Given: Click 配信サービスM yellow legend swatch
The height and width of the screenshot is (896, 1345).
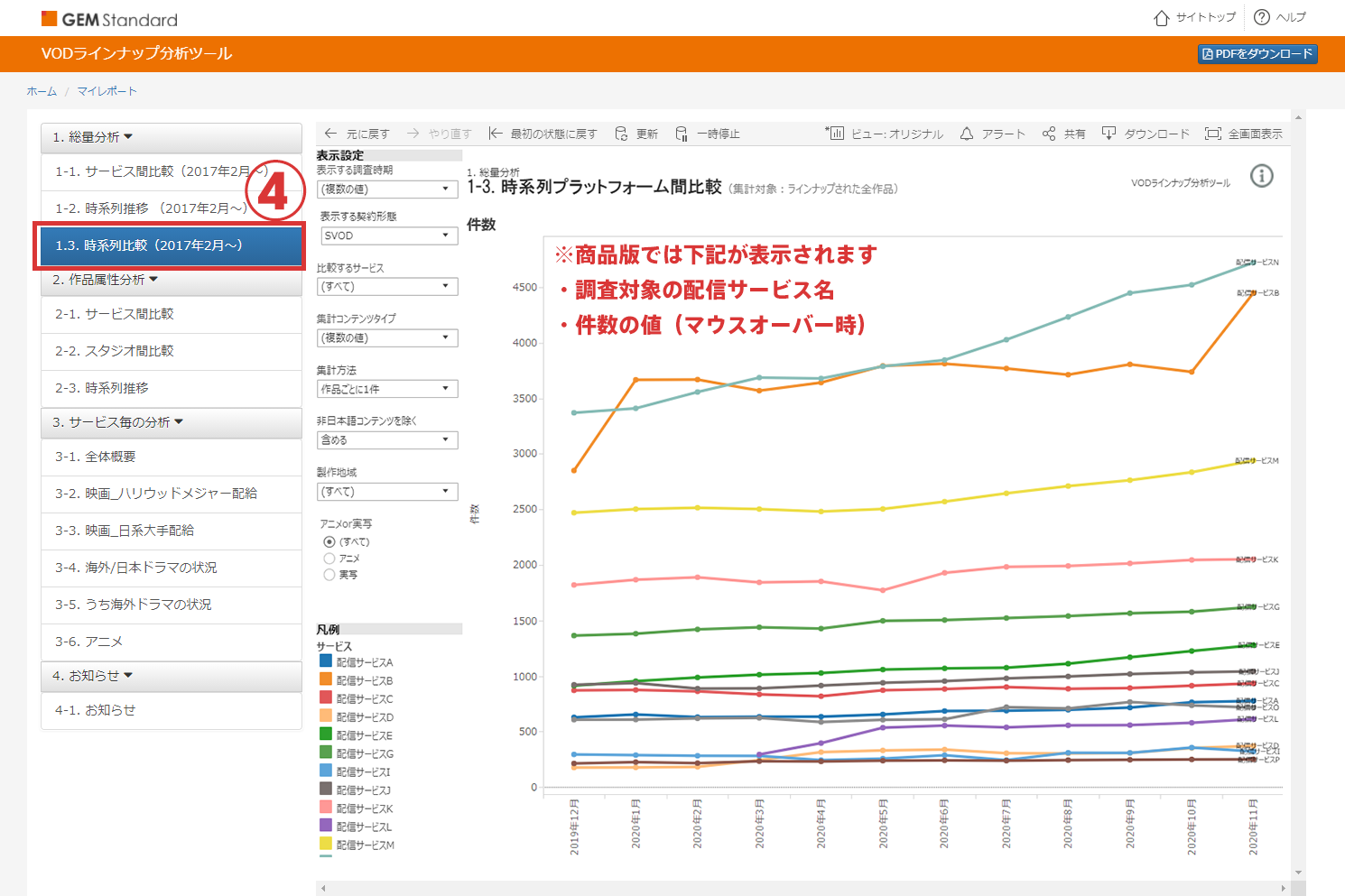Looking at the screenshot, I should pos(326,843).
